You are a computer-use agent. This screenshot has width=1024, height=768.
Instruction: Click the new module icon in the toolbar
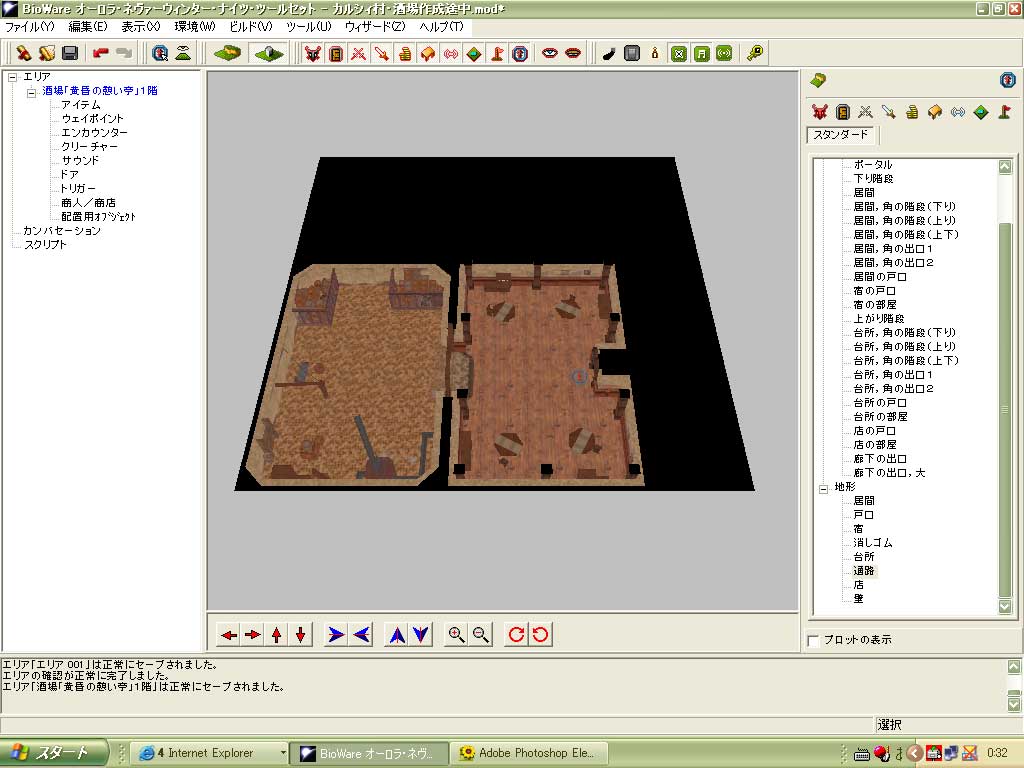point(24,53)
